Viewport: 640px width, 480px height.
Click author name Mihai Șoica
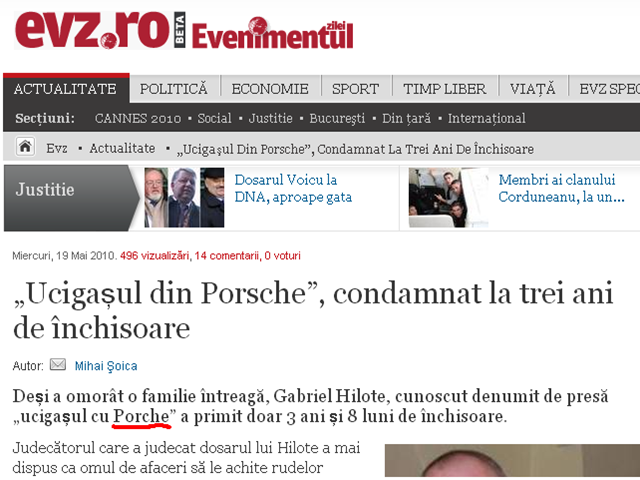(106, 366)
